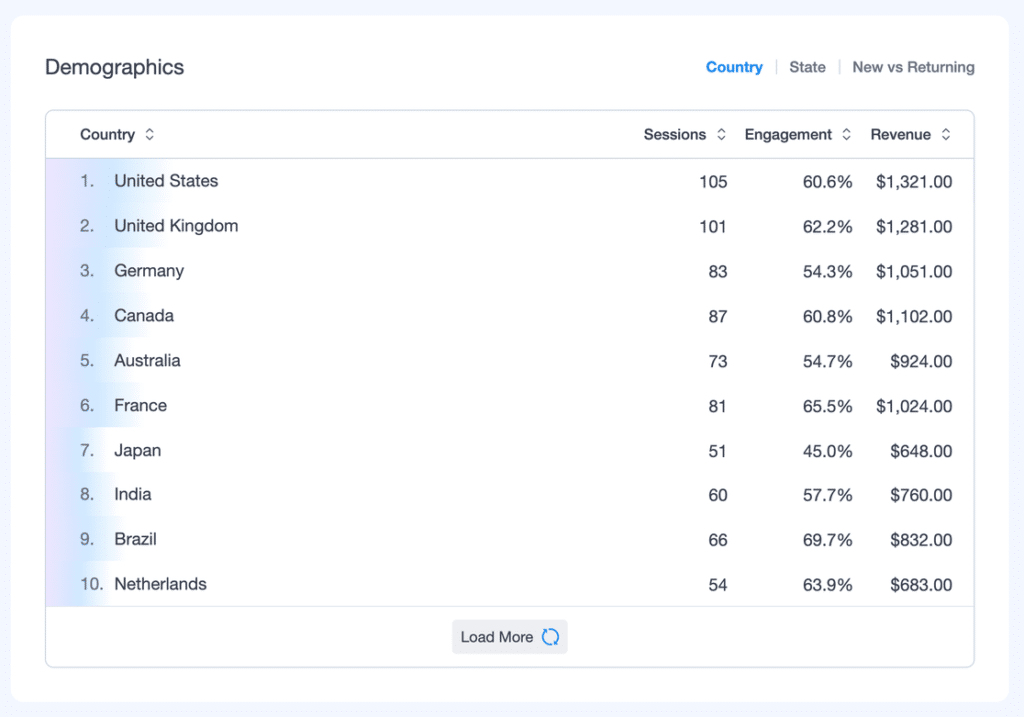
Task: Click the $648.00 revenue value
Action: pos(921,451)
